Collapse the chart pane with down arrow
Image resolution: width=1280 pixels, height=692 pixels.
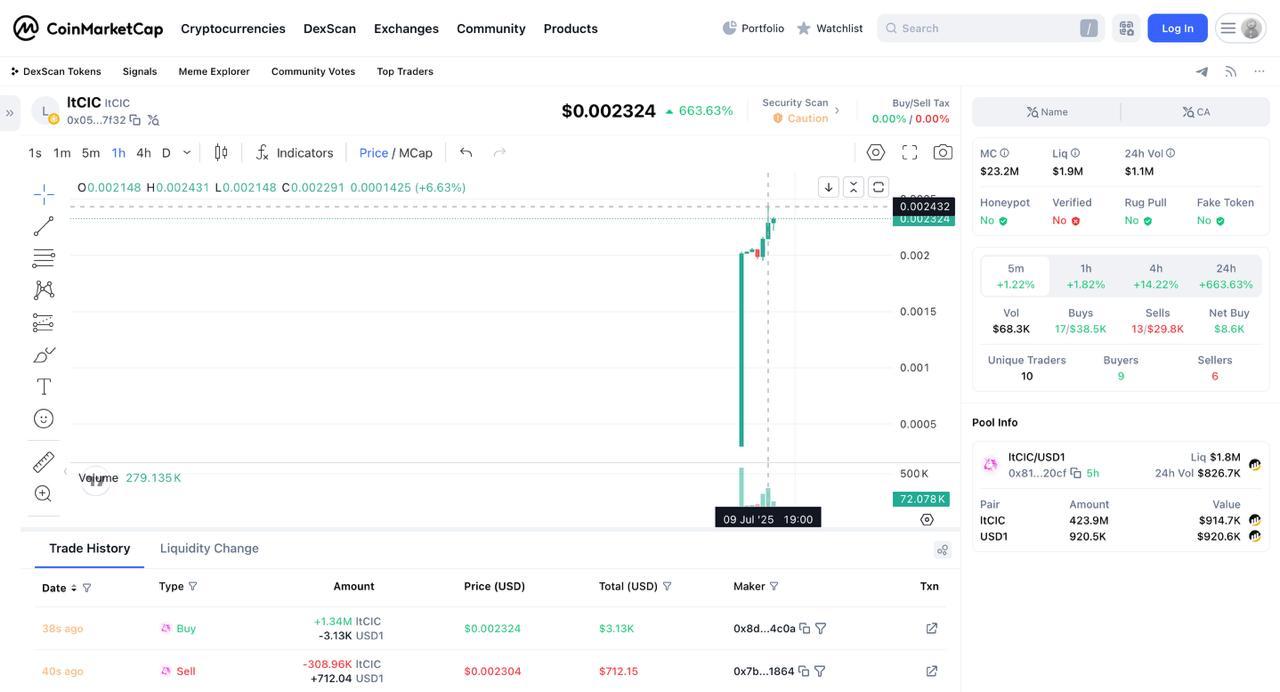828,187
